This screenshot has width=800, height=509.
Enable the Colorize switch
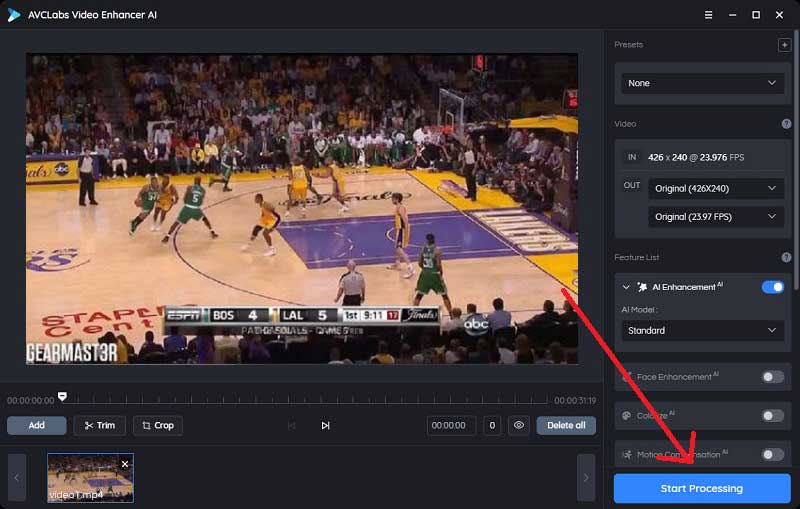pos(772,416)
